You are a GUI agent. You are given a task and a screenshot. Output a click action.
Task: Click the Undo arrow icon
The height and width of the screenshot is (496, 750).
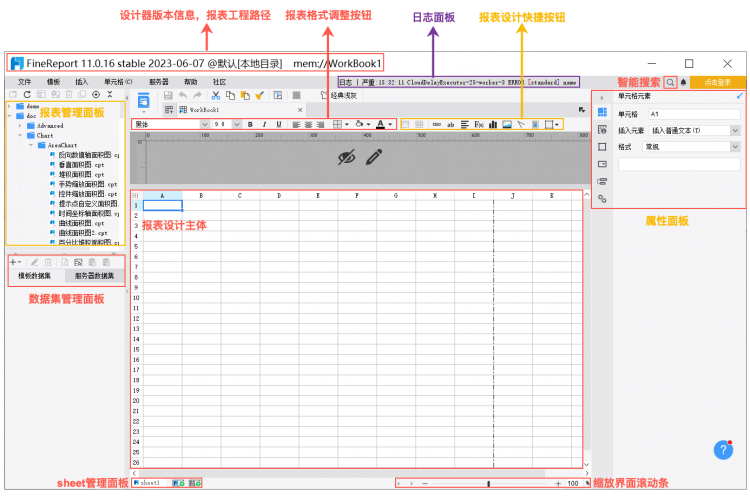[x=183, y=96]
